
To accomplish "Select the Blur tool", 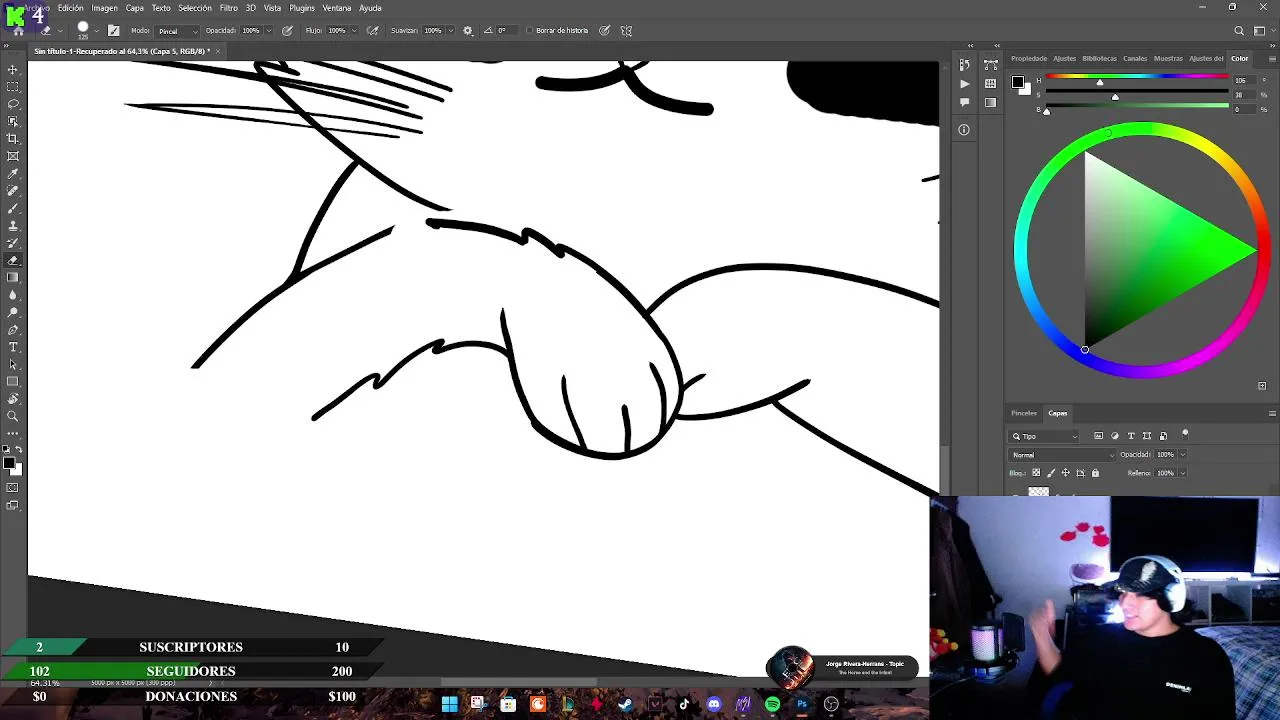I will tap(13, 295).
